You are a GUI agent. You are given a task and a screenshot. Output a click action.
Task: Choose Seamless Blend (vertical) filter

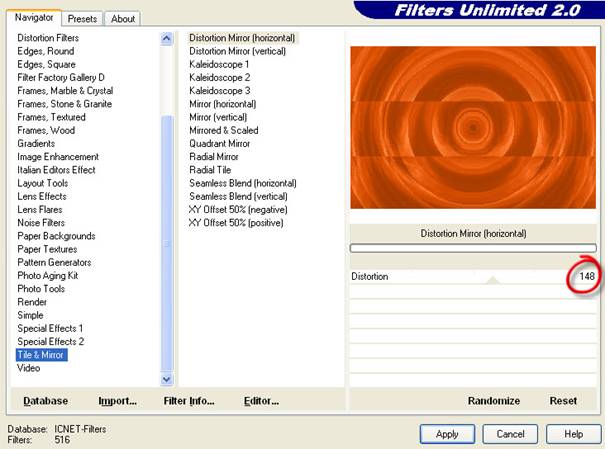pos(238,196)
